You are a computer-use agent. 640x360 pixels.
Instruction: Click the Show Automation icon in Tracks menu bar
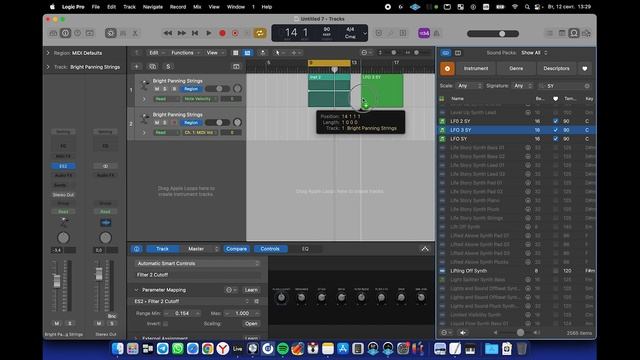coord(236,53)
